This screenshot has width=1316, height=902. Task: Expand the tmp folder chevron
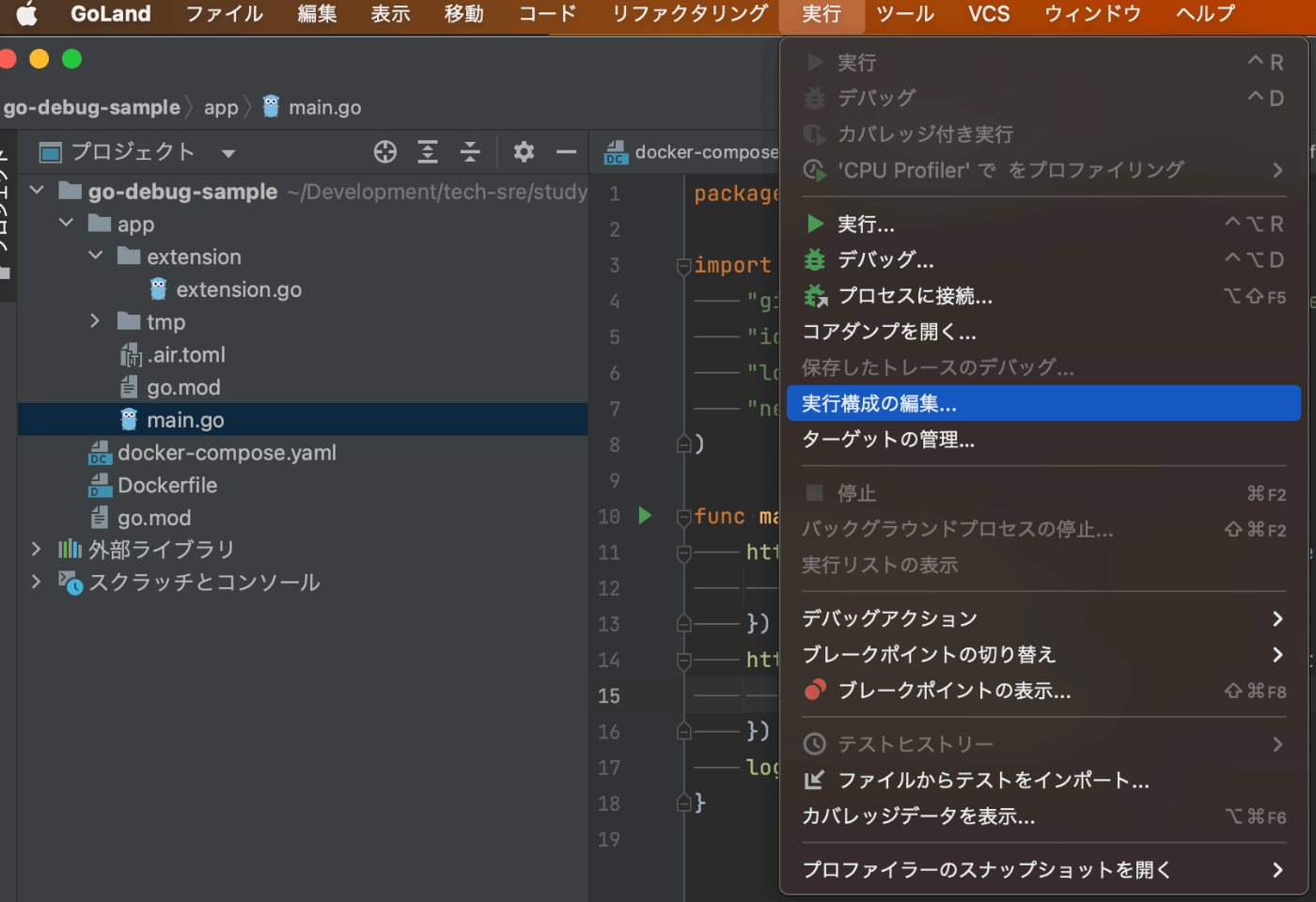pos(95,321)
